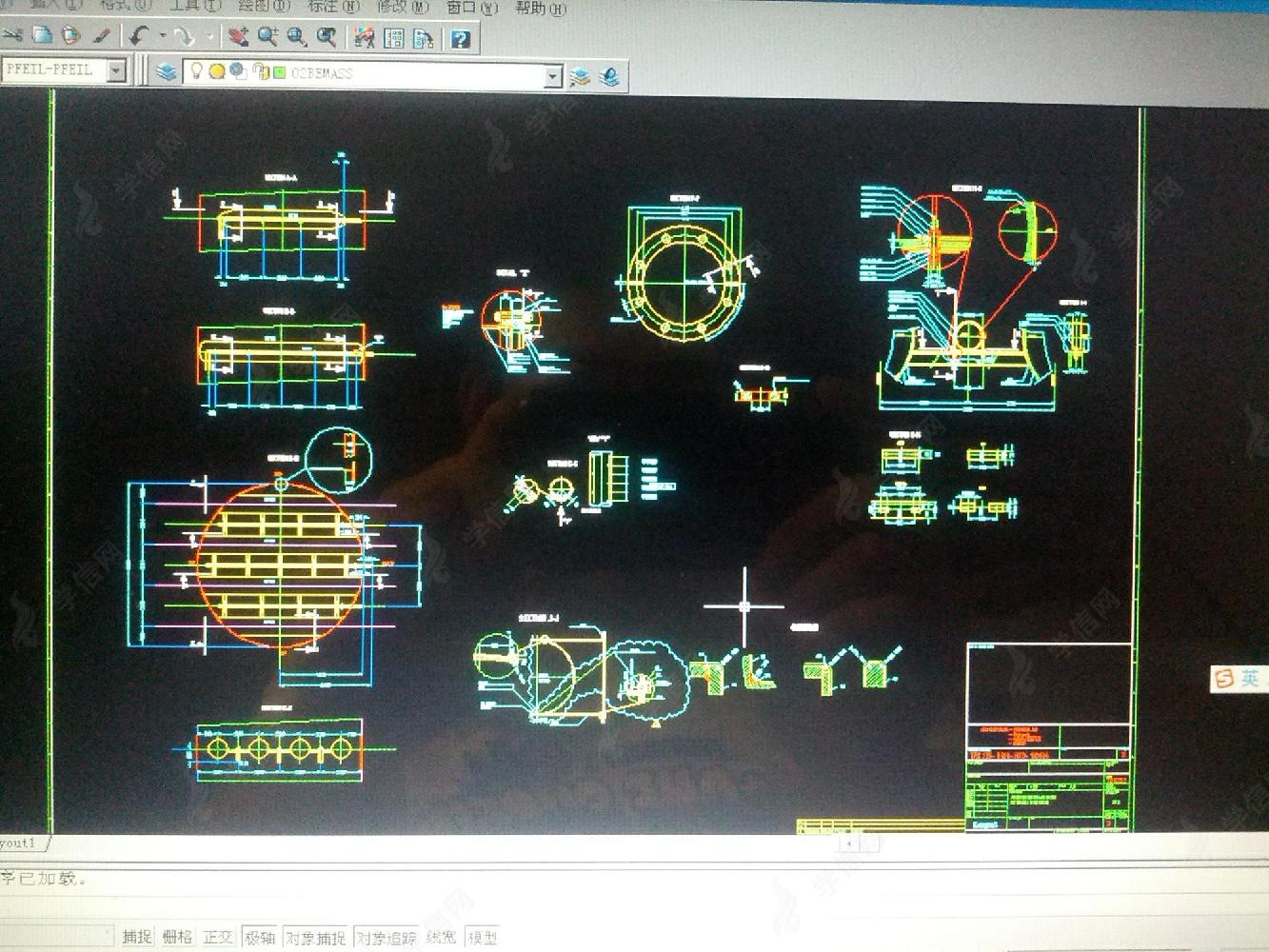Open the Redo history dropdown arrow

click(x=209, y=37)
